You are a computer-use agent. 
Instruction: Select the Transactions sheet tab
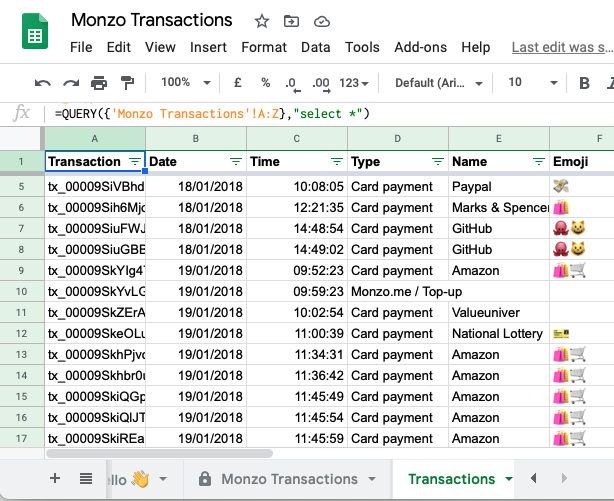[451, 479]
